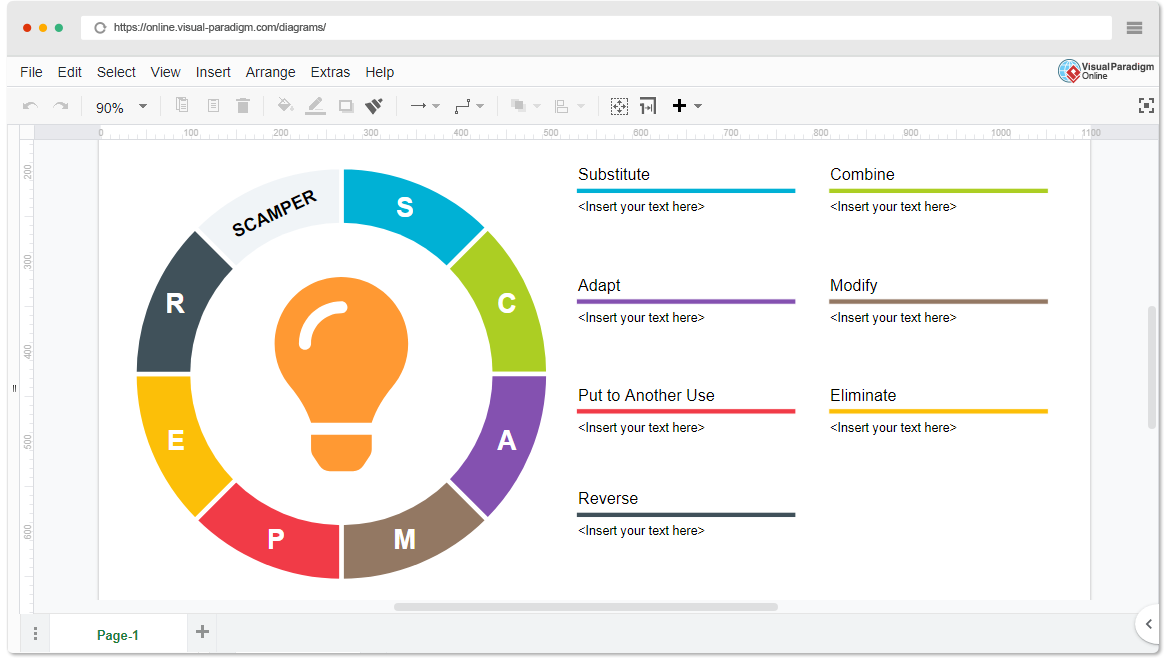Select placeholder text under Substitute
Screen dimensions: 1170x665
[641, 207]
